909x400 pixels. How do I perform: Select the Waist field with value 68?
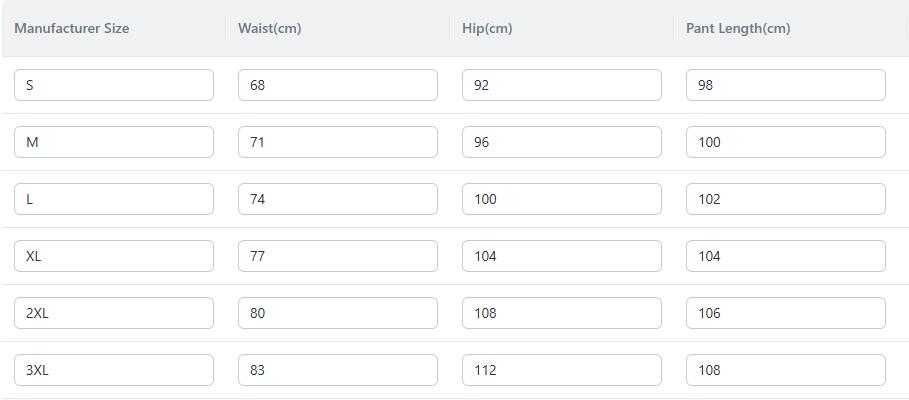337,85
